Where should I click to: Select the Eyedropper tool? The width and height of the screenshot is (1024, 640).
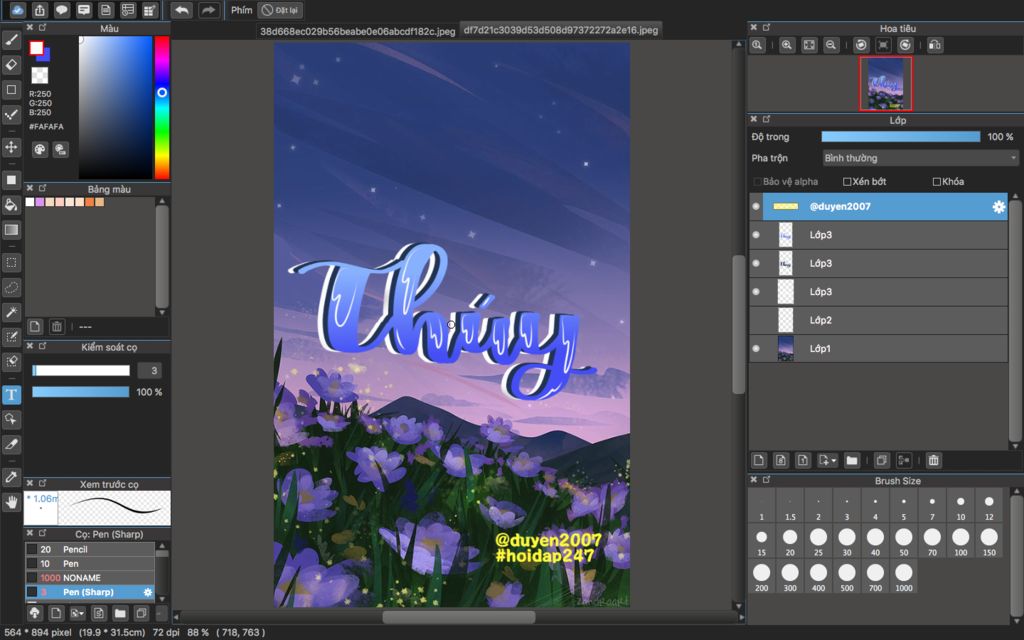coord(12,477)
